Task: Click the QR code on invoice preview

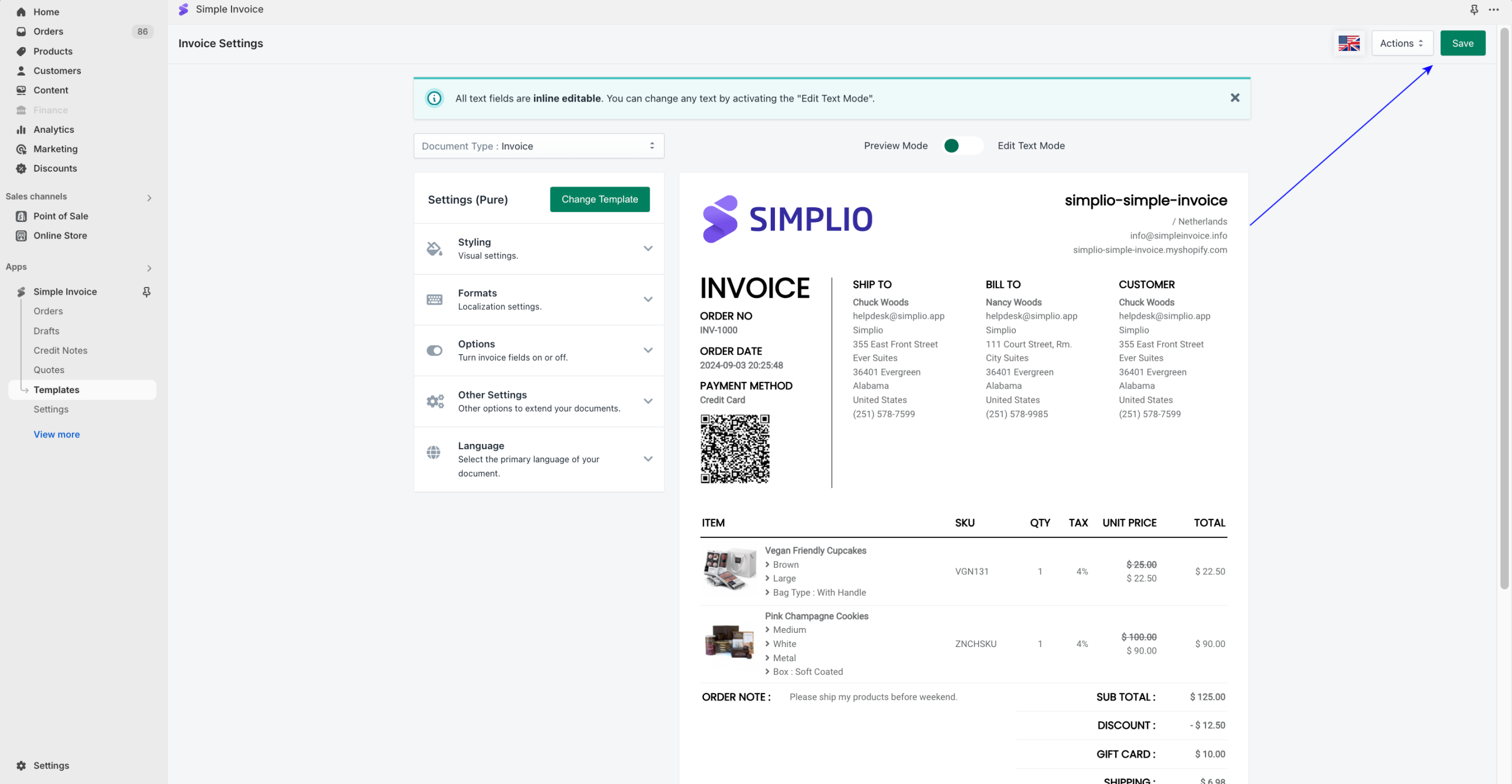Action: 735,449
